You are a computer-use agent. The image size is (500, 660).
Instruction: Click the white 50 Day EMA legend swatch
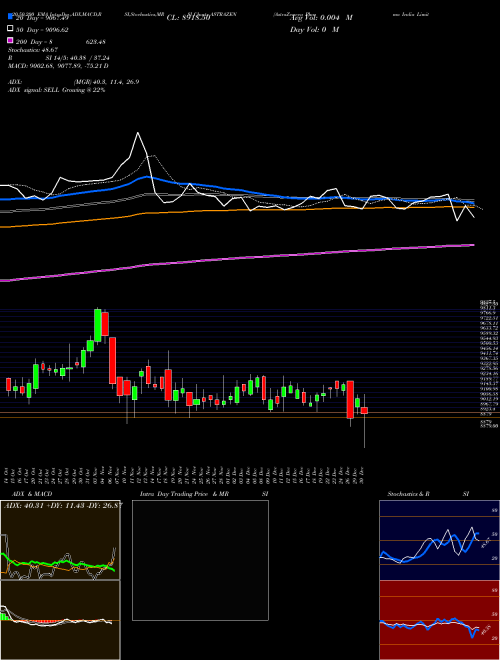point(10,29)
